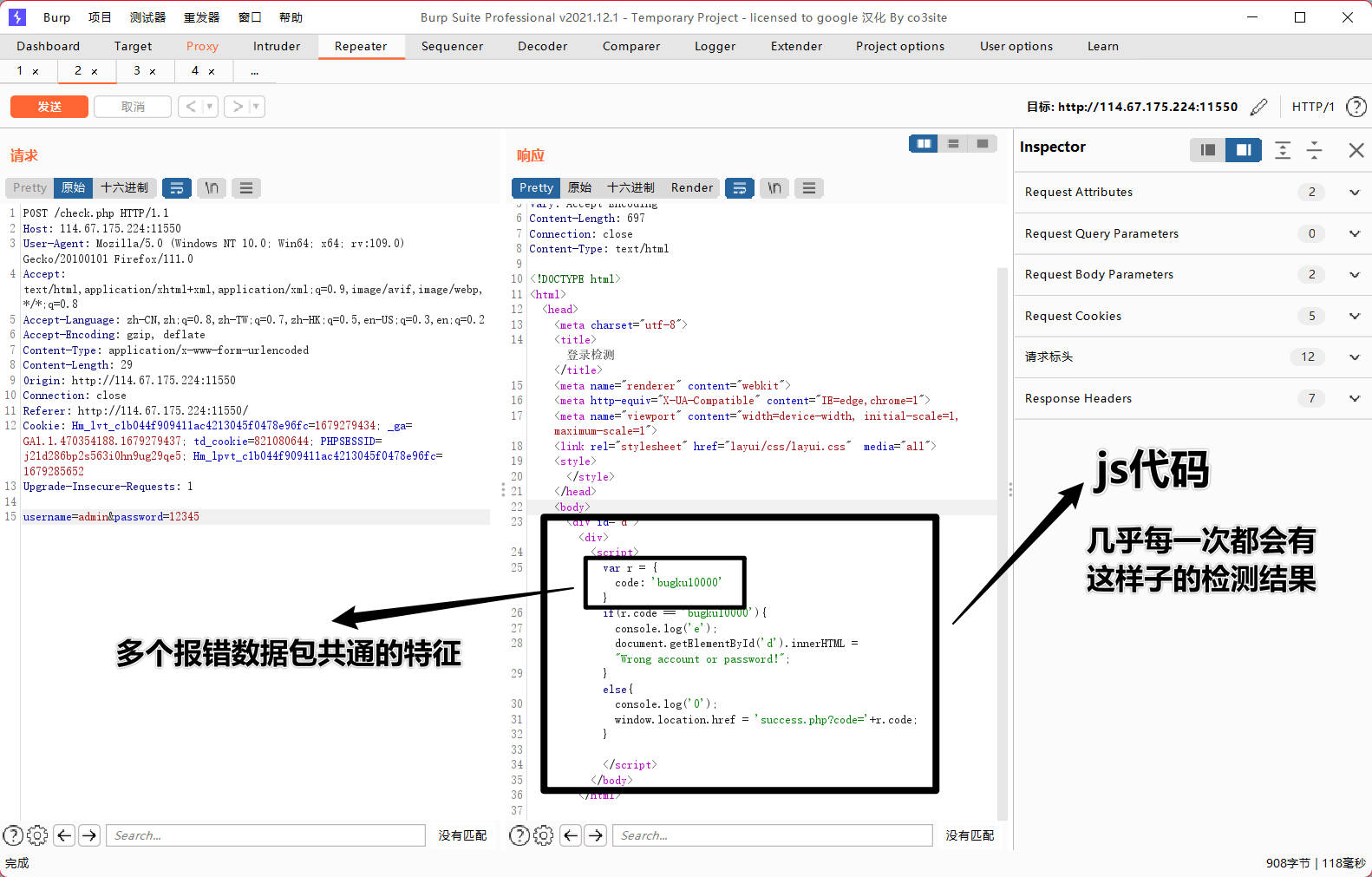The height and width of the screenshot is (877, 1372).
Task: Click request search help icon
Action: (13, 835)
